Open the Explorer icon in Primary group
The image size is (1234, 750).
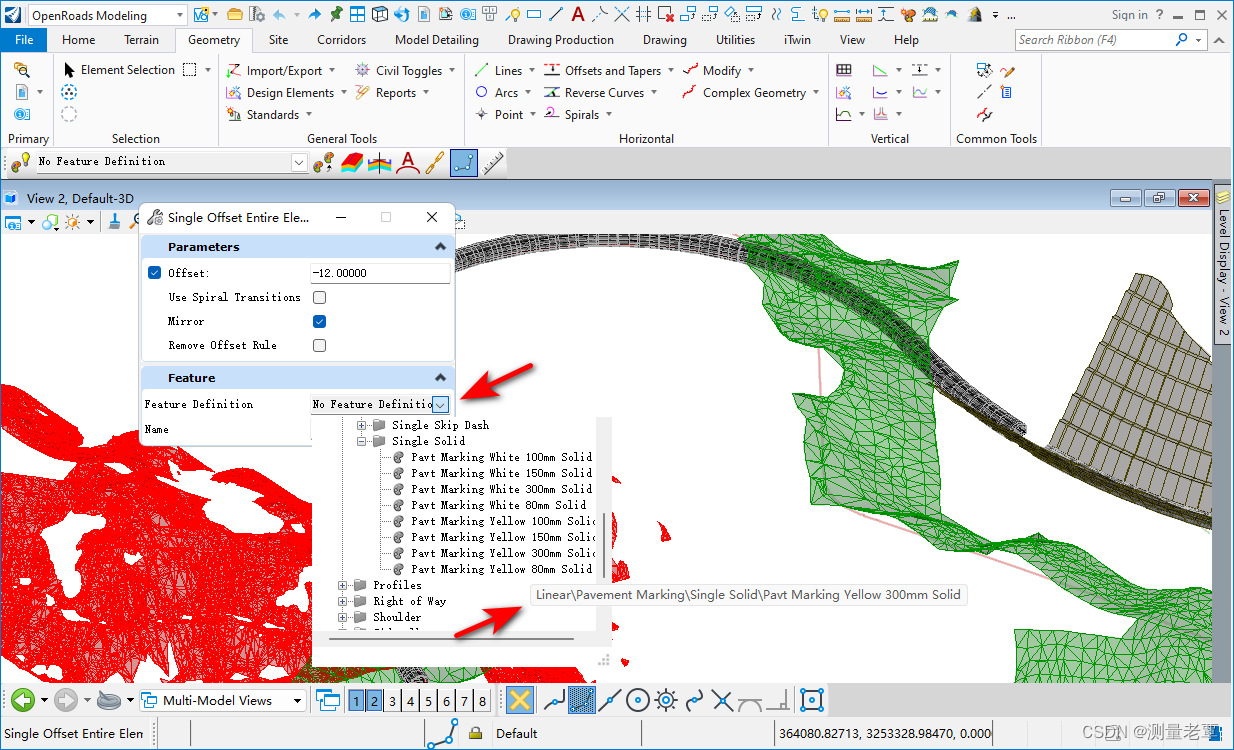pos(22,70)
